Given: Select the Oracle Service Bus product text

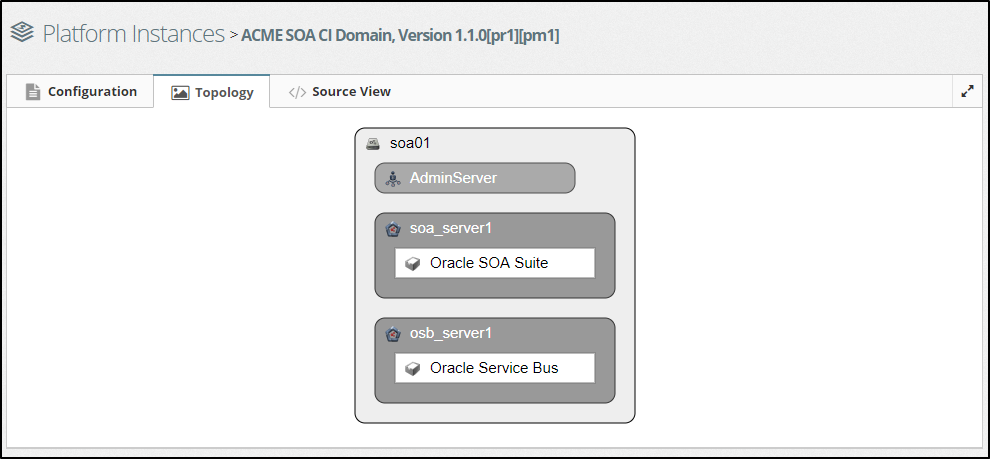Looking at the screenshot, I should point(494,368).
